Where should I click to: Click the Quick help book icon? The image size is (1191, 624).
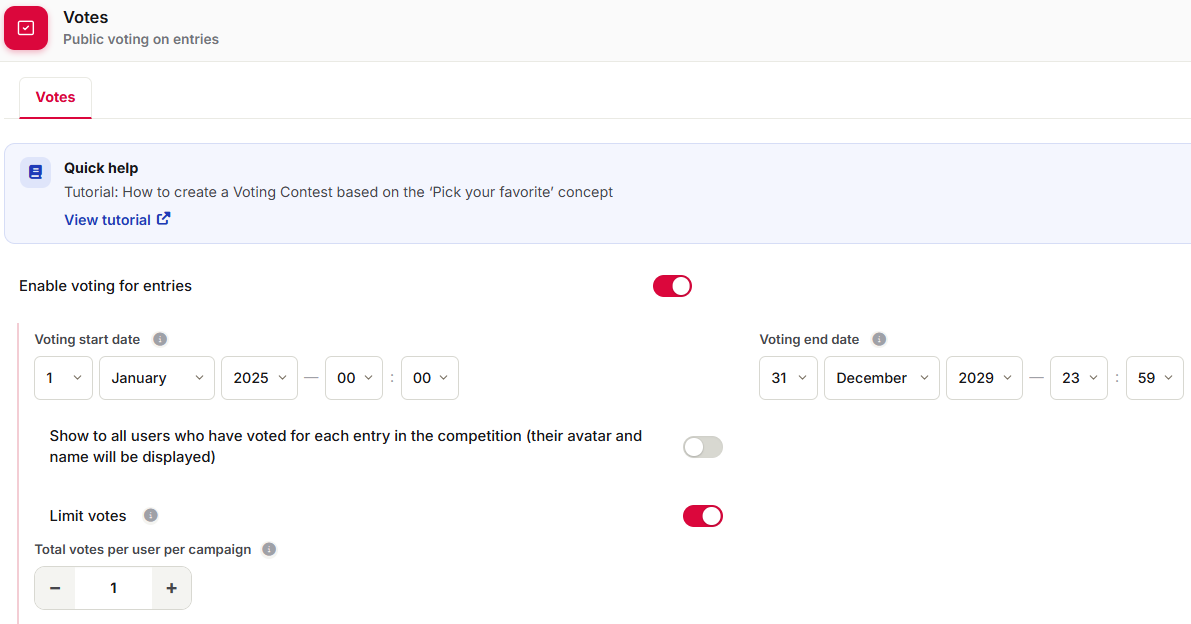[x=35, y=172]
